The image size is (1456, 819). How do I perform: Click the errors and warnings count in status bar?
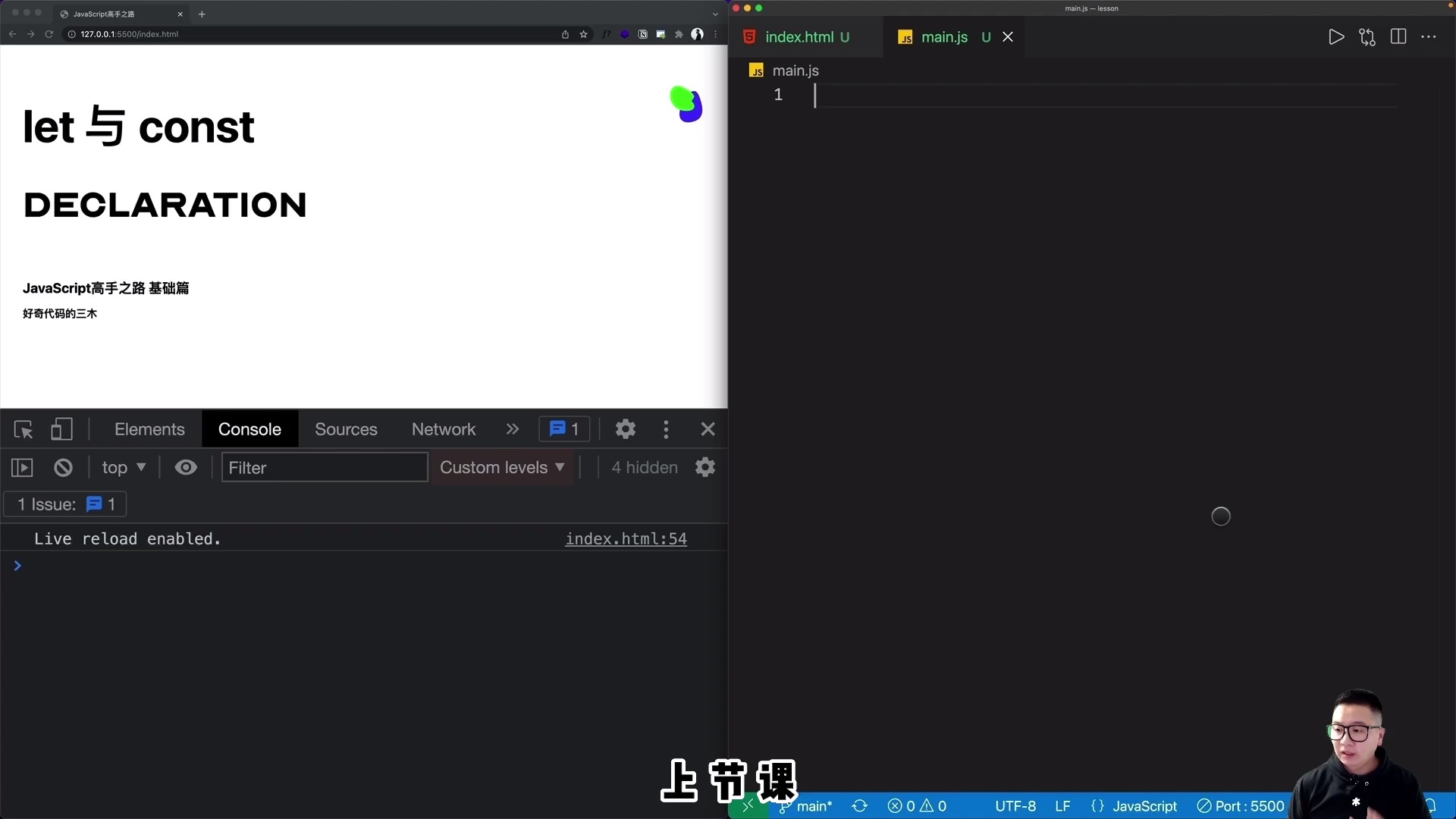pos(917,806)
